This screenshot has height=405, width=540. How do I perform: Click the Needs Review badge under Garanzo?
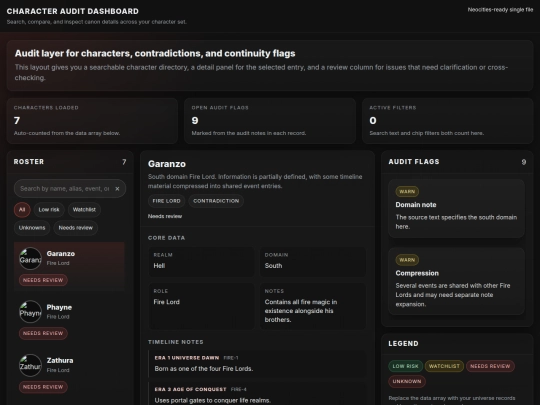point(43,280)
